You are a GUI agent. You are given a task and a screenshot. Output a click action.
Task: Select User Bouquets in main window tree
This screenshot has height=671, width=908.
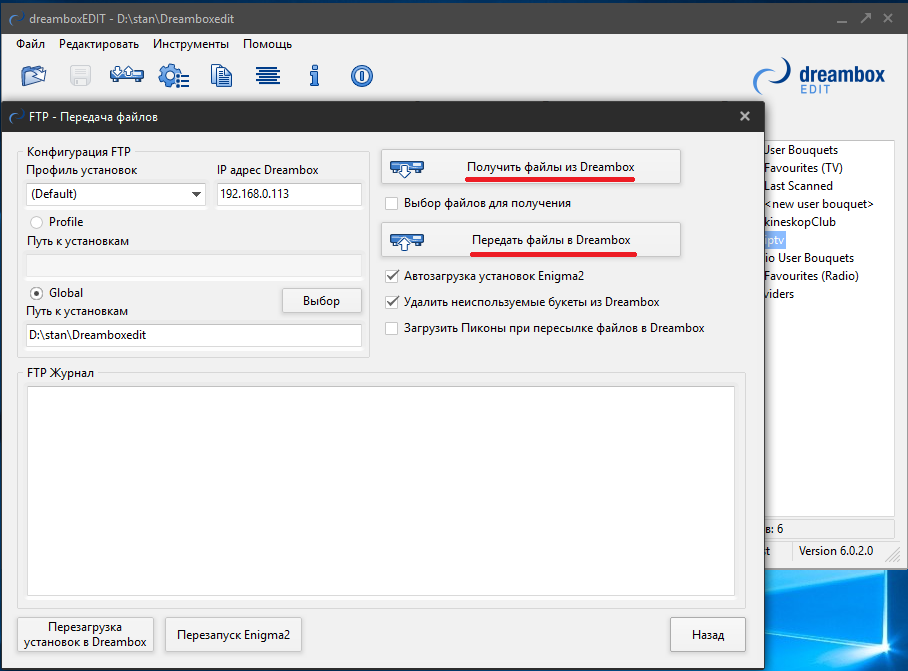(x=801, y=150)
